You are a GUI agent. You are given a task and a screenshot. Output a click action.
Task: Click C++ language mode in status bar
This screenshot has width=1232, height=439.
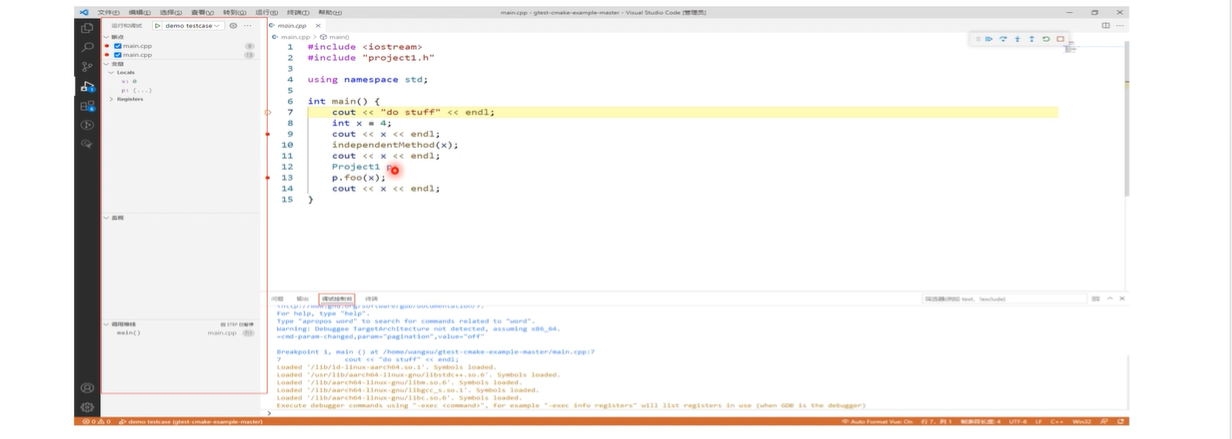pyautogui.click(x=1056, y=422)
